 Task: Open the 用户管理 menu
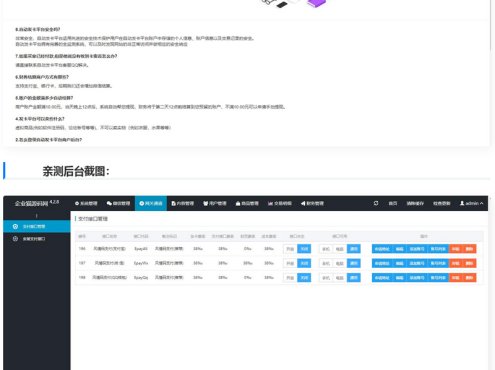click(x=215, y=203)
